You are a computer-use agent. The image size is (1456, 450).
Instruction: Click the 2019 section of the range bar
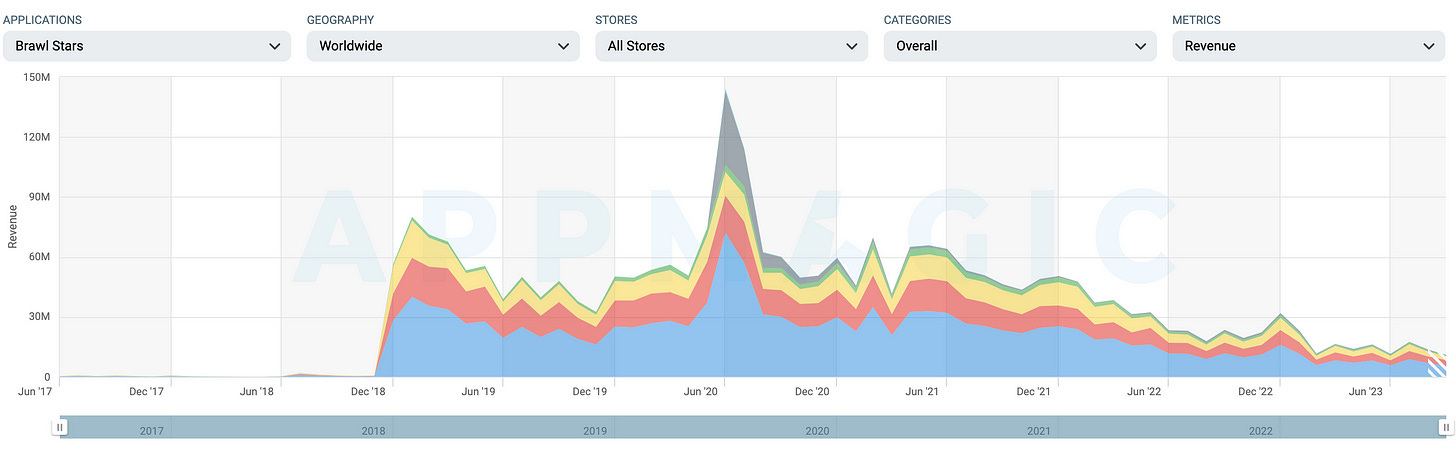click(x=595, y=431)
